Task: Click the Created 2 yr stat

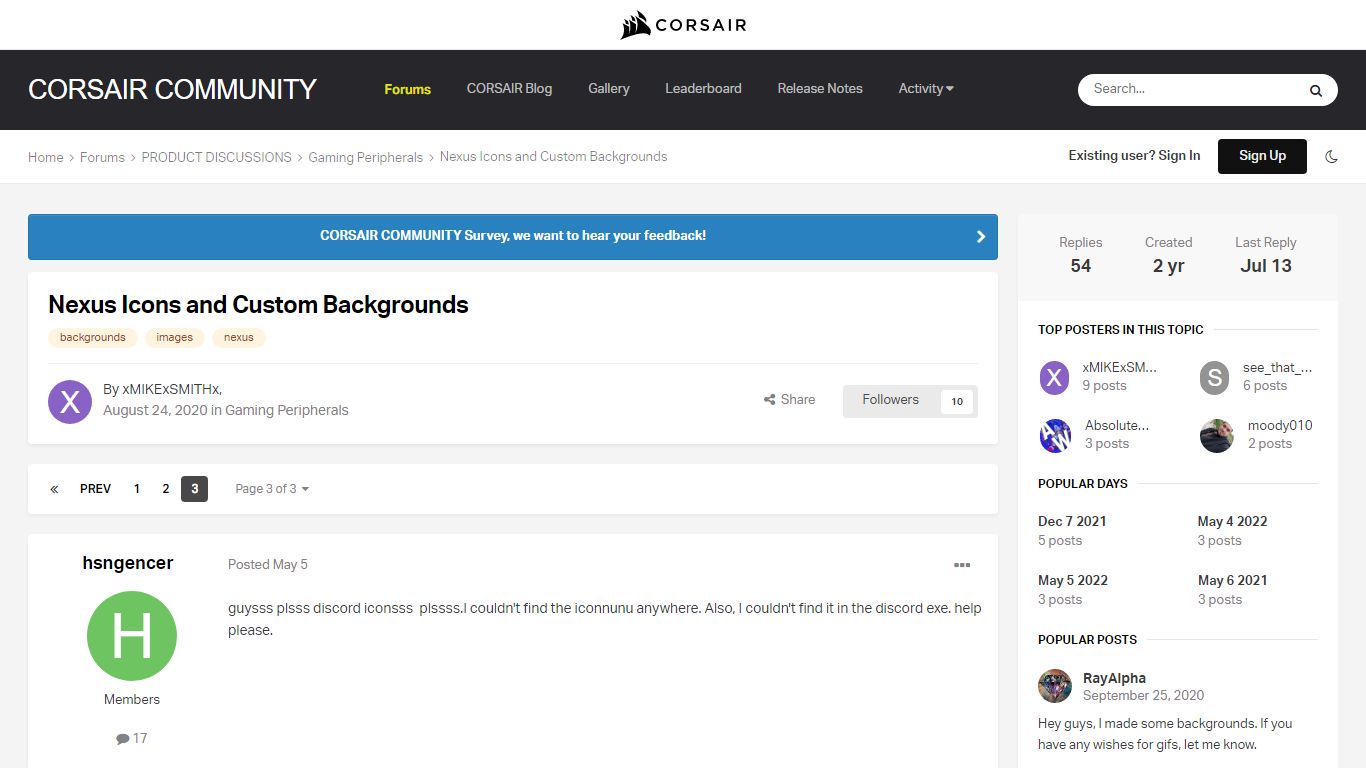Action: [1169, 256]
